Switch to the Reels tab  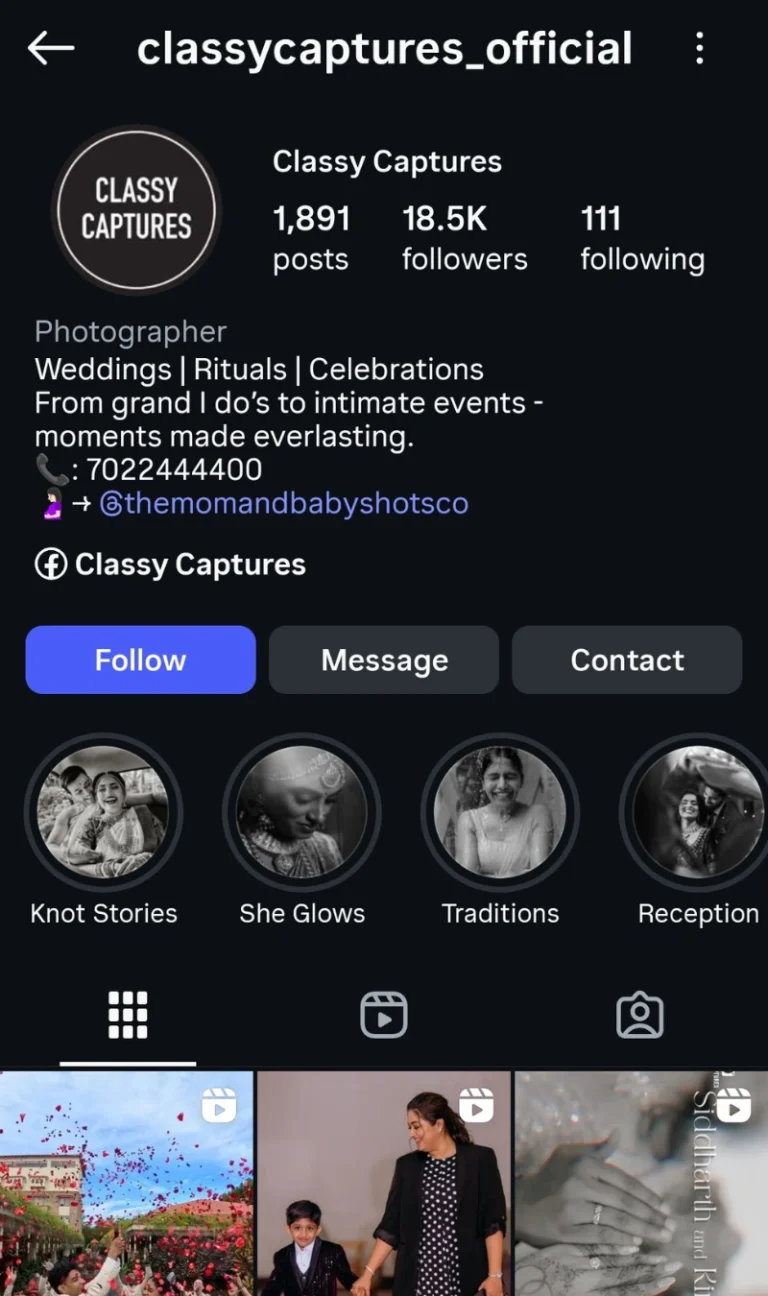tap(384, 1015)
